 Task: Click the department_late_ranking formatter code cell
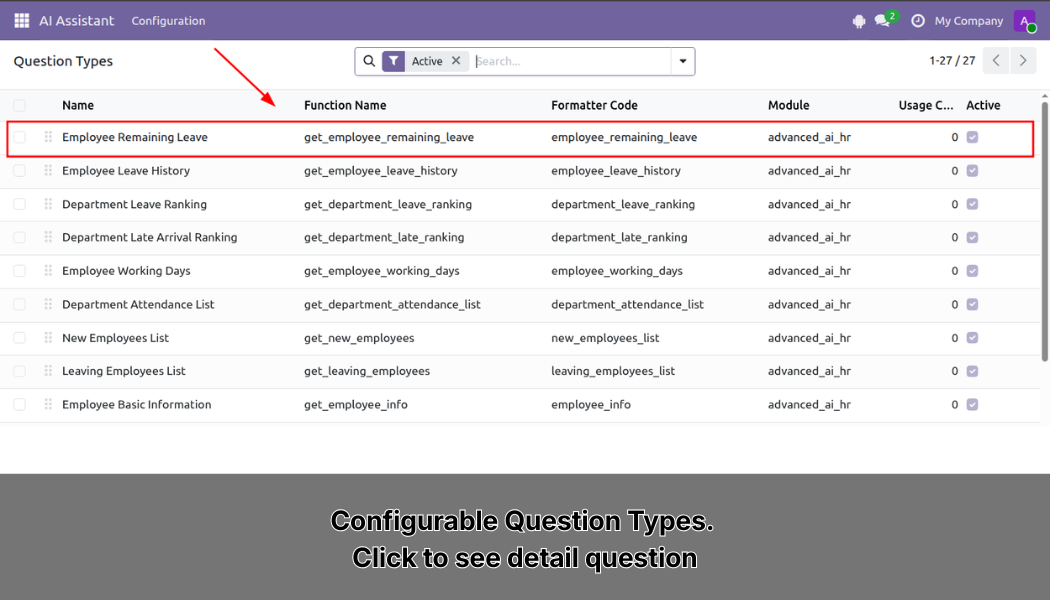point(619,237)
